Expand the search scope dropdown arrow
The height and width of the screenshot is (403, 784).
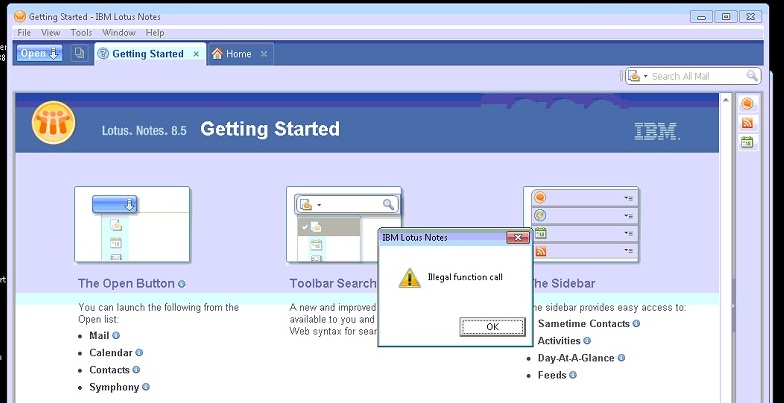646,76
